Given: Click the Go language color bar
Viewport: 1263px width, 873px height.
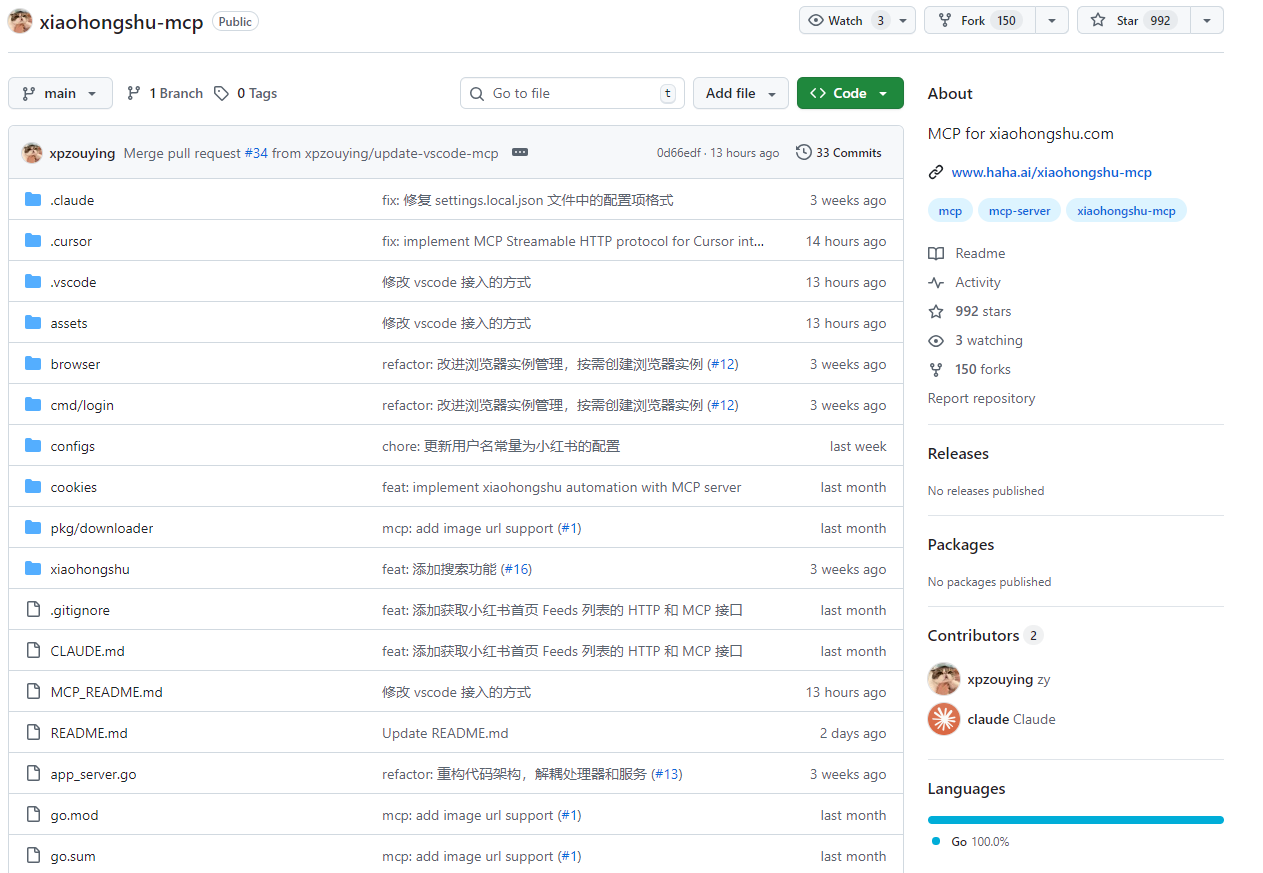Looking at the screenshot, I should tap(1075, 819).
